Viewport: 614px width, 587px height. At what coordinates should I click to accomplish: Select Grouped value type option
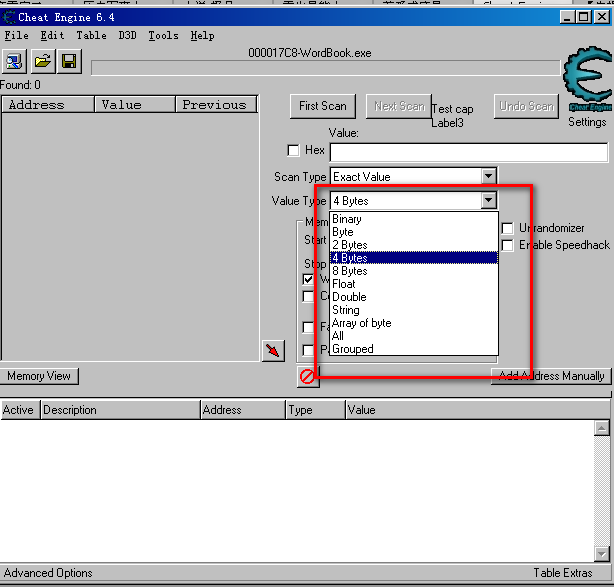click(x=414, y=349)
